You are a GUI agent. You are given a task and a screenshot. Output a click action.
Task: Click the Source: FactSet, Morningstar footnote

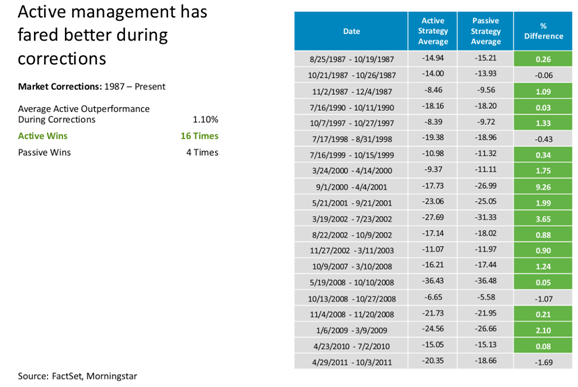click(x=77, y=376)
